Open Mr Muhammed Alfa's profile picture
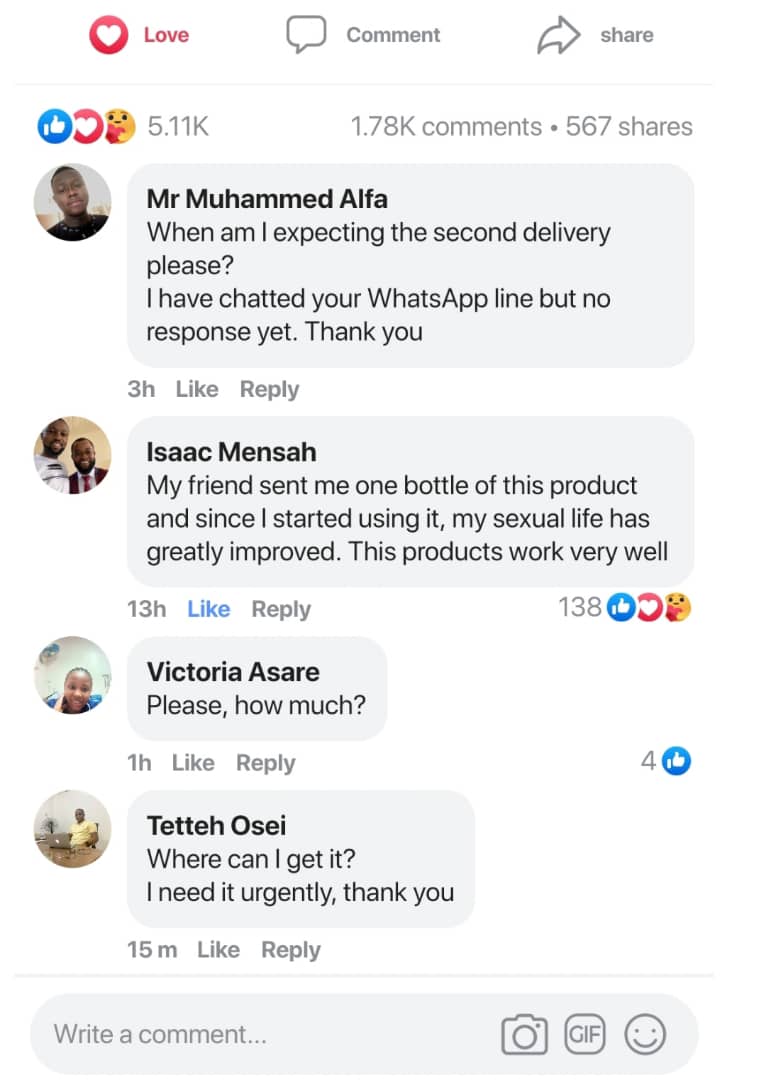The height and width of the screenshot is (1080, 766). click(73, 202)
